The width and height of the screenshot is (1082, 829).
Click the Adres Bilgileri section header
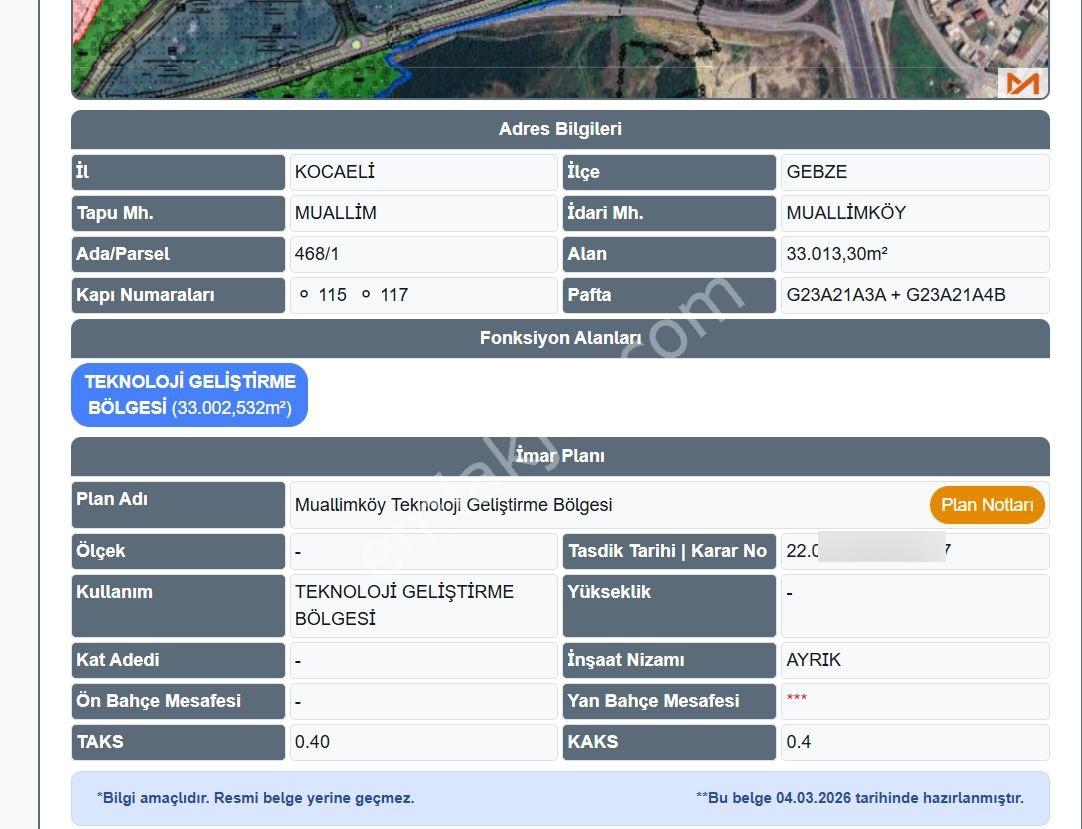click(x=560, y=129)
